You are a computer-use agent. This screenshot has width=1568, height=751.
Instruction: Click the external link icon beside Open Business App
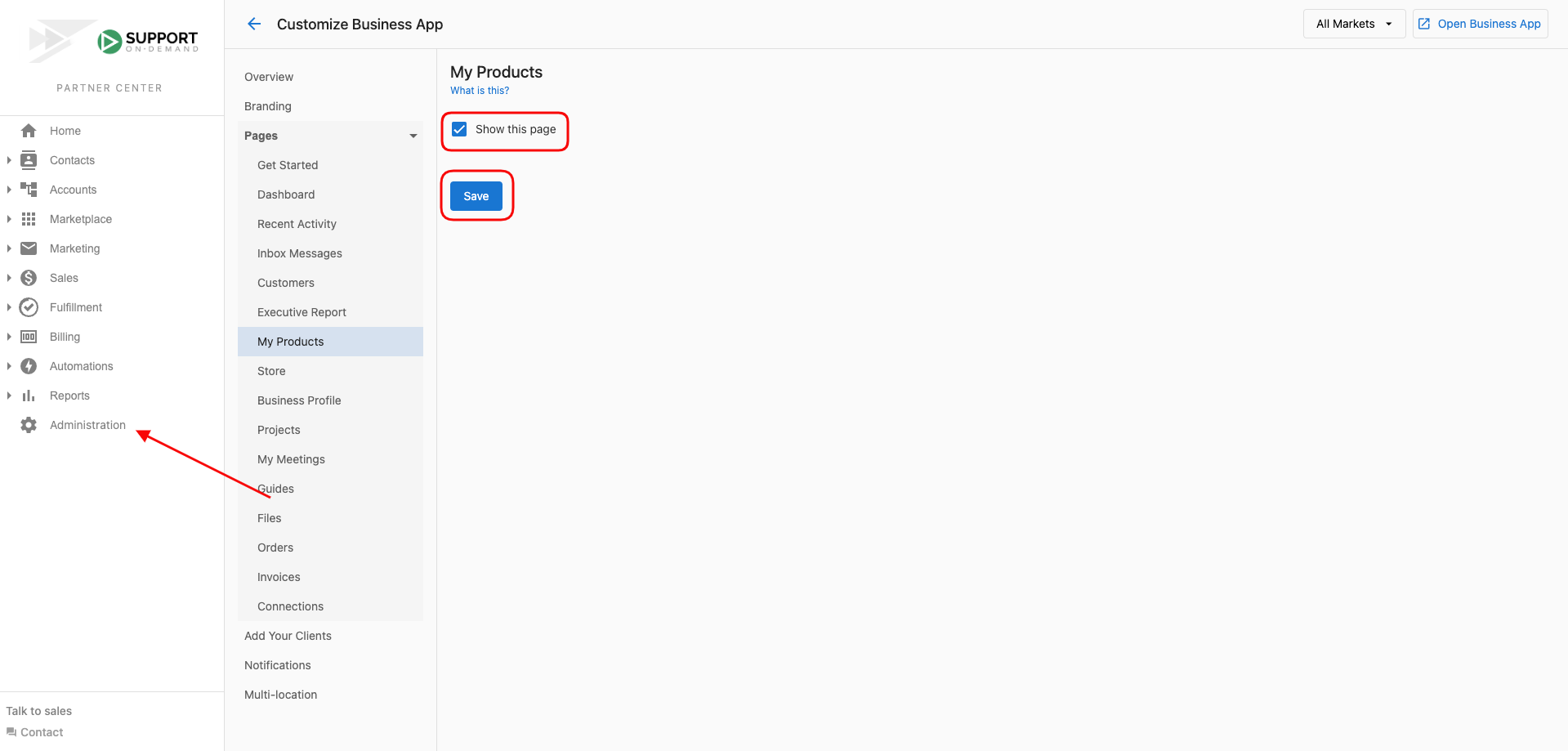[1424, 24]
